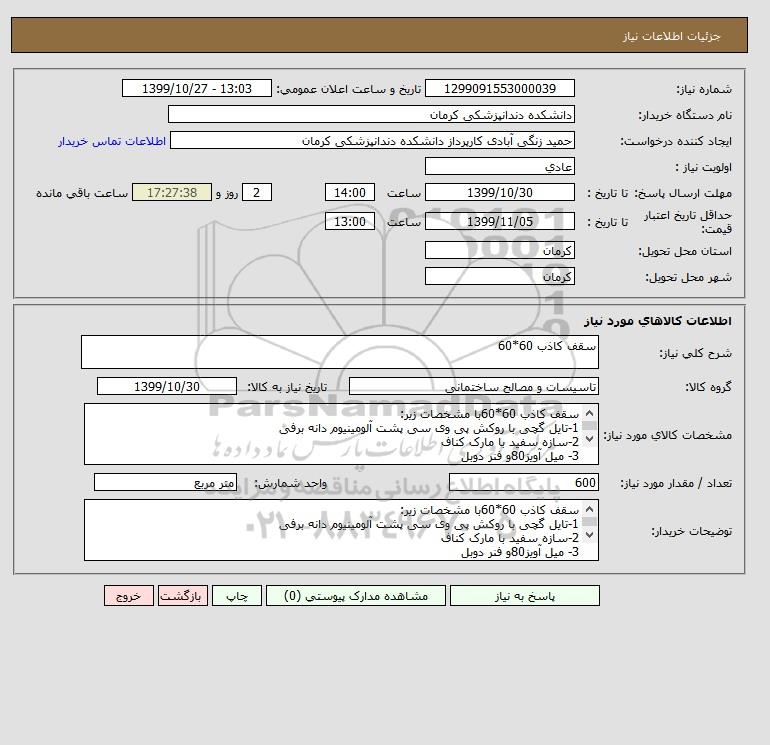Select quantity field showing 600

pos(524,482)
